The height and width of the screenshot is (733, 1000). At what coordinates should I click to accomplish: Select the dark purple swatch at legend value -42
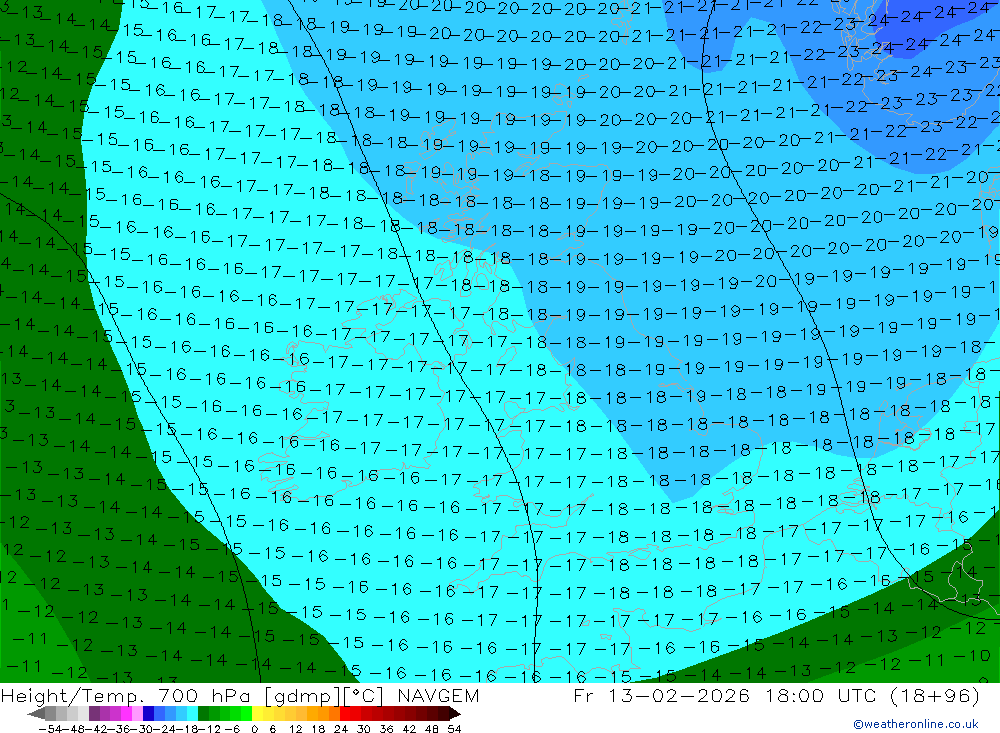(94, 714)
